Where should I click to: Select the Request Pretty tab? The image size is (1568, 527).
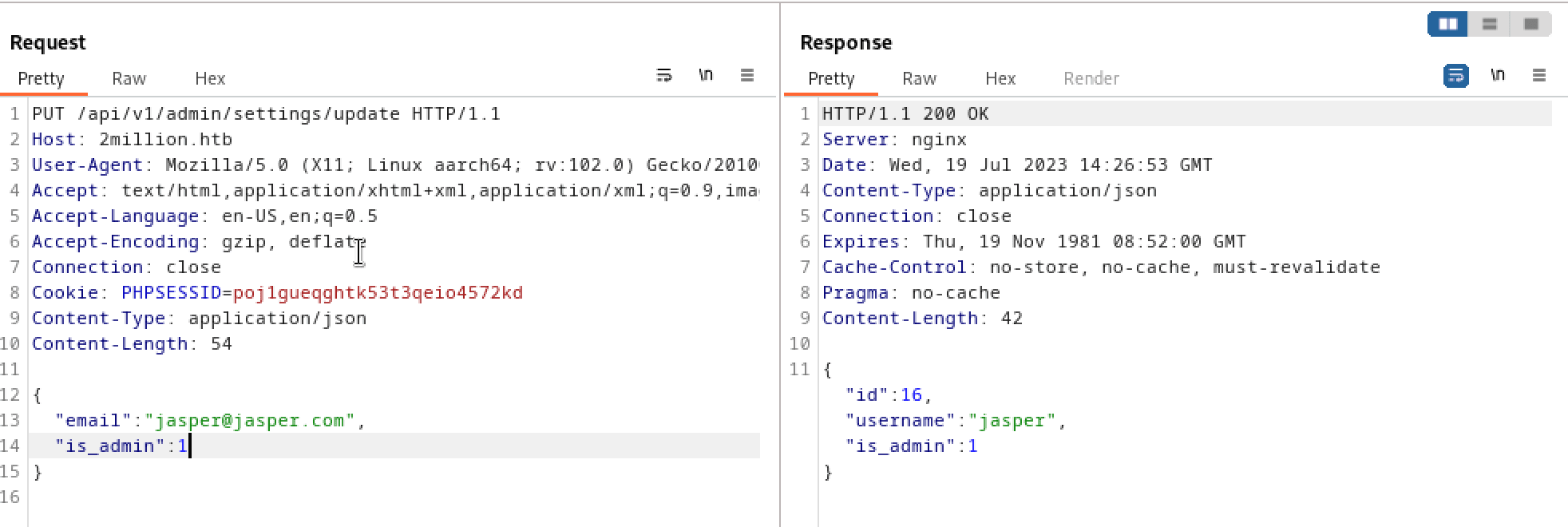41,78
